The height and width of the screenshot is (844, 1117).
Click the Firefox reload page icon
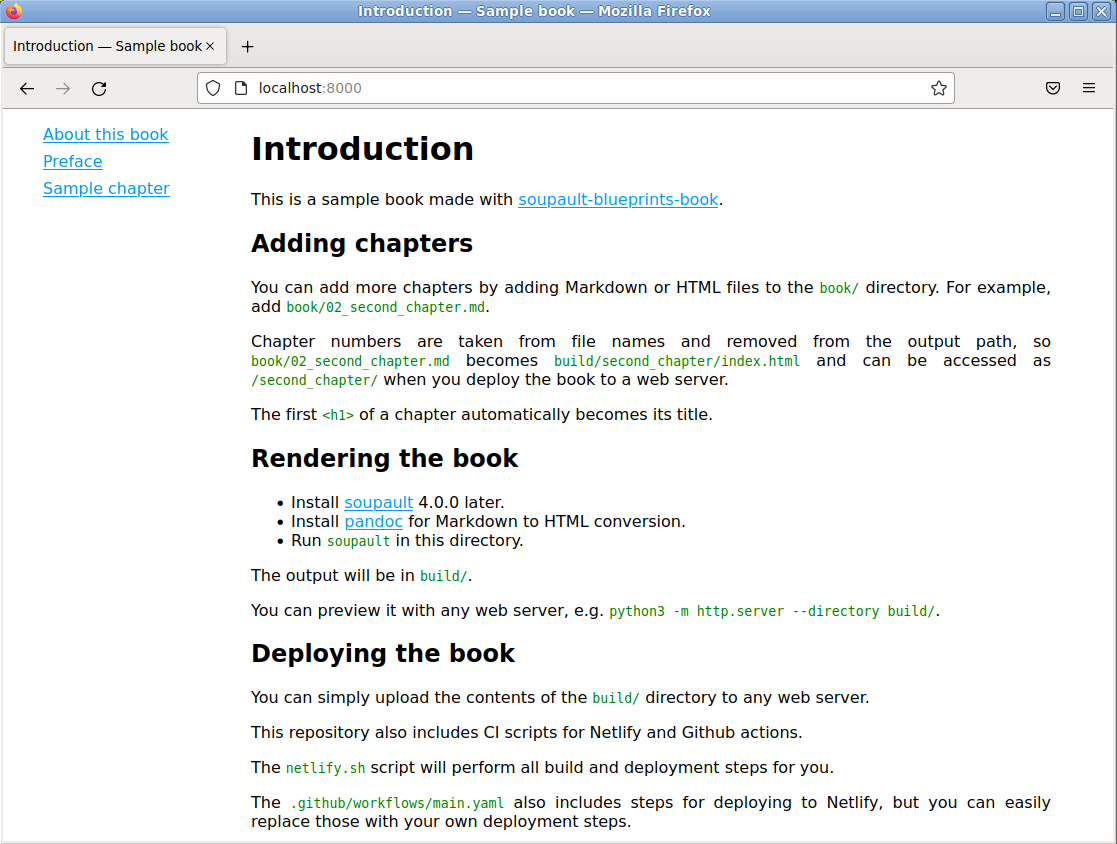pyautogui.click(x=99, y=88)
